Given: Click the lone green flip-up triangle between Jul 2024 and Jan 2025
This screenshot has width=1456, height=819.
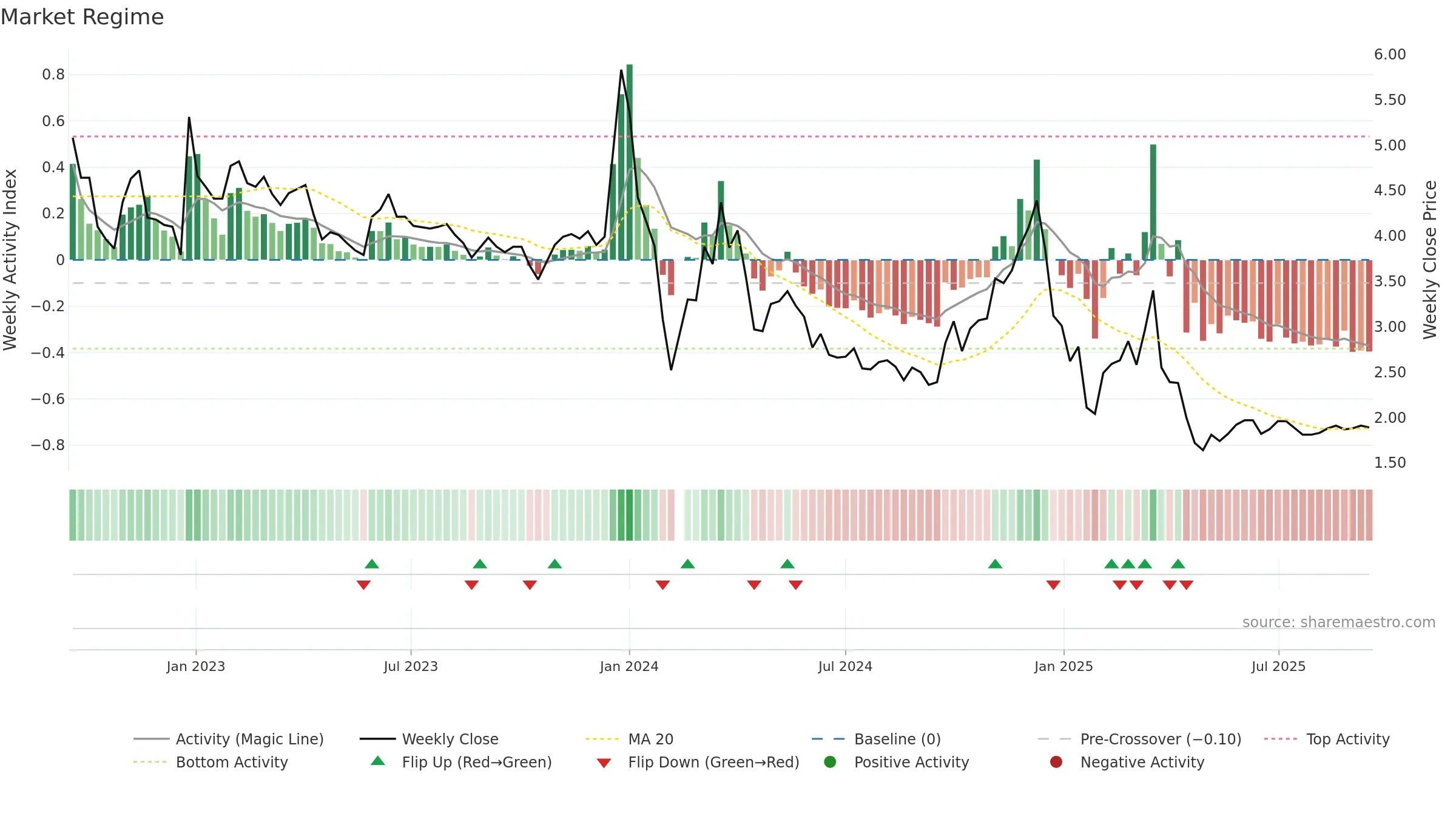Looking at the screenshot, I should pyautogui.click(x=995, y=564).
